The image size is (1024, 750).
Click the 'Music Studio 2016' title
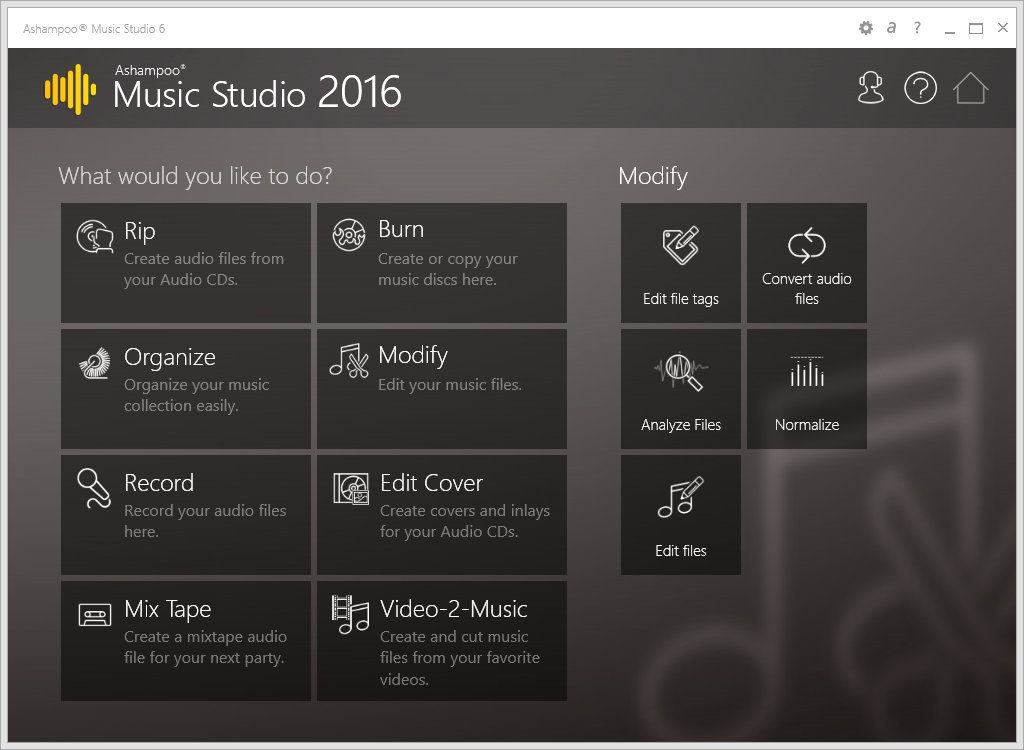pos(257,92)
